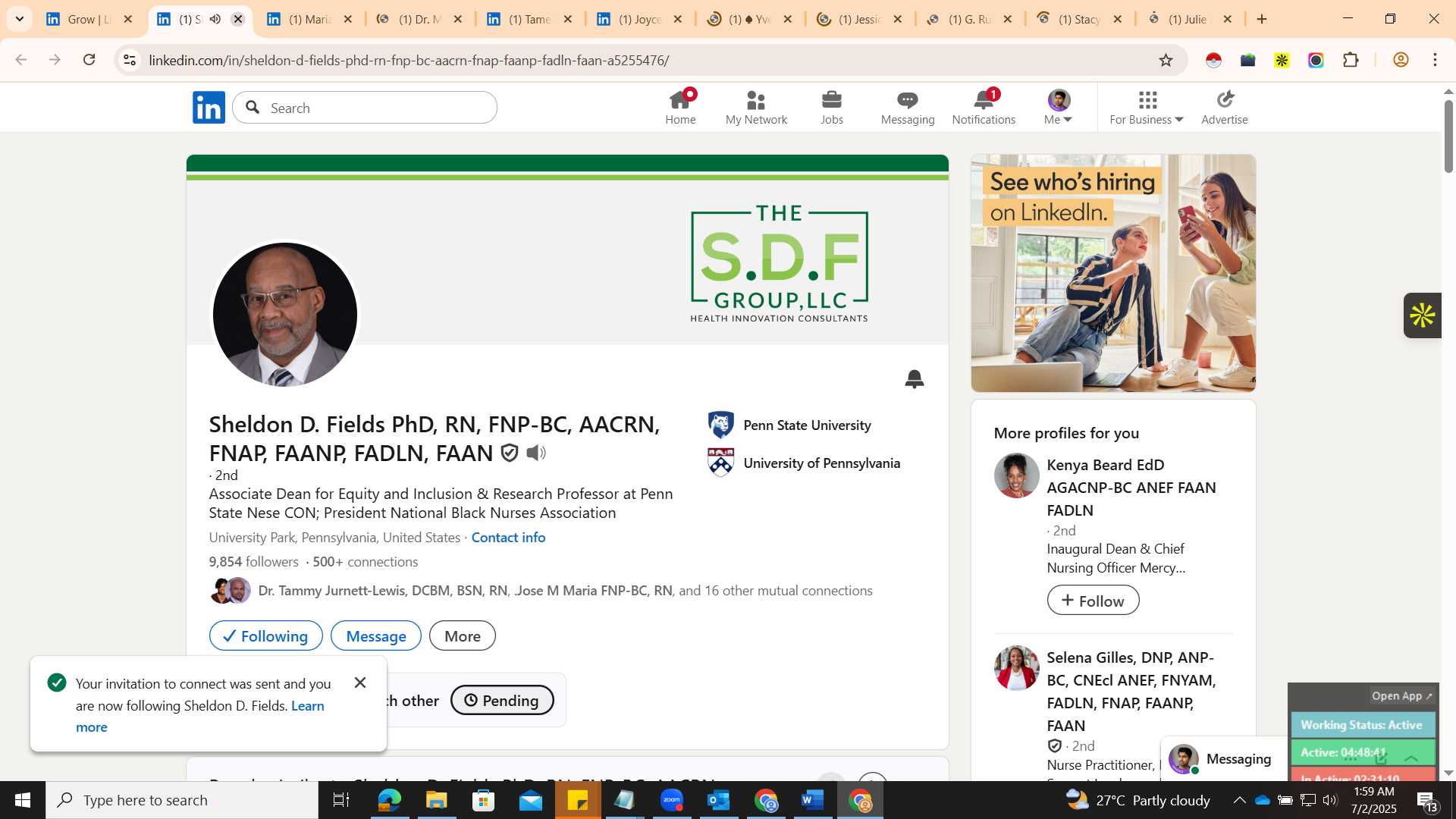
Task: Open the browser Extensions puzzle icon
Action: [1351, 60]
